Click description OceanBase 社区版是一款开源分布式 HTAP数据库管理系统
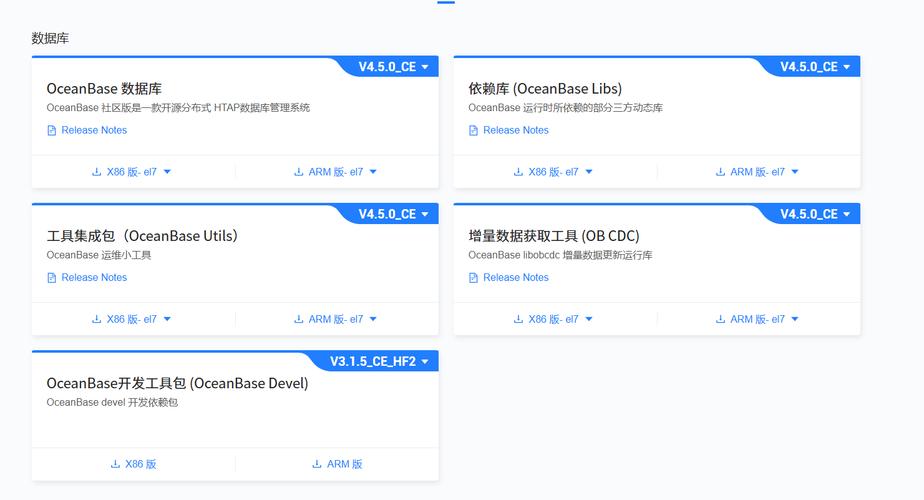 pos(178,108)
